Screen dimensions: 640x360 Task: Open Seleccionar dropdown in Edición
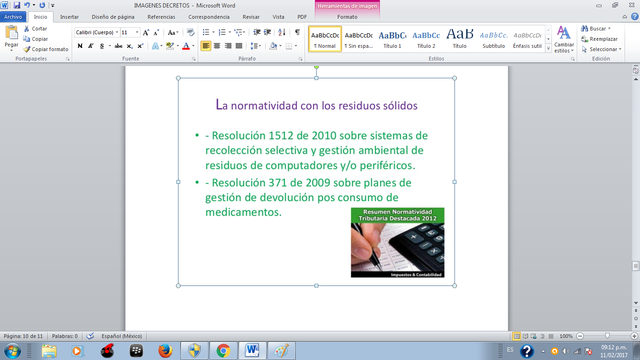(x=601, y=49)
